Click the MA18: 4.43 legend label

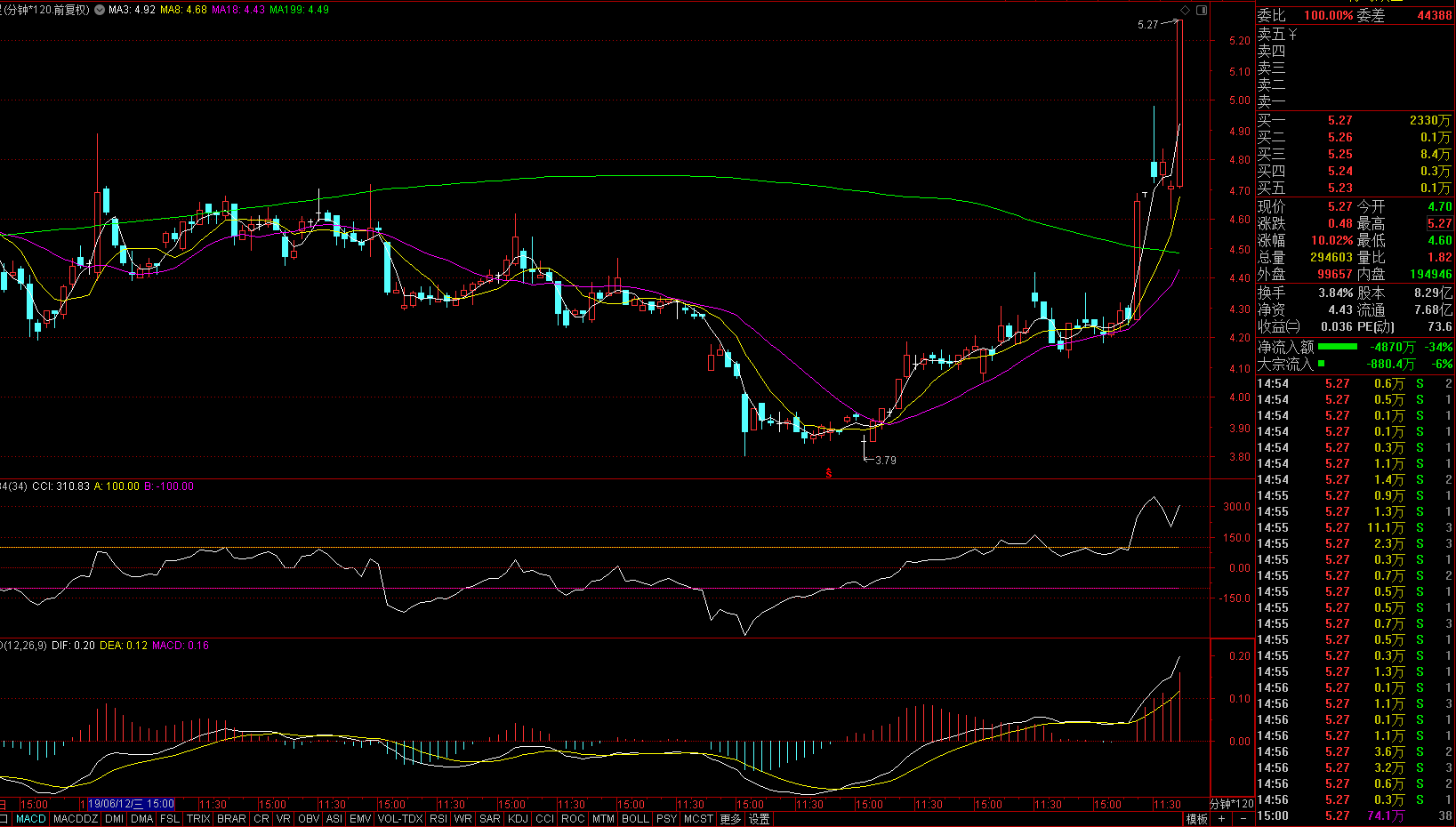(238, 10)
